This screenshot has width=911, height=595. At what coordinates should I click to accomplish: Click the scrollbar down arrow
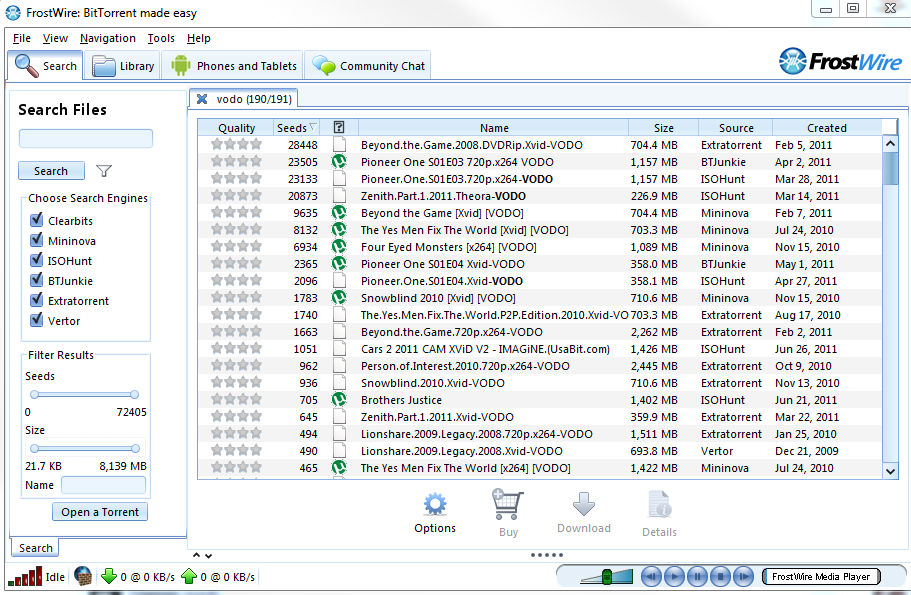click(890, 471)
